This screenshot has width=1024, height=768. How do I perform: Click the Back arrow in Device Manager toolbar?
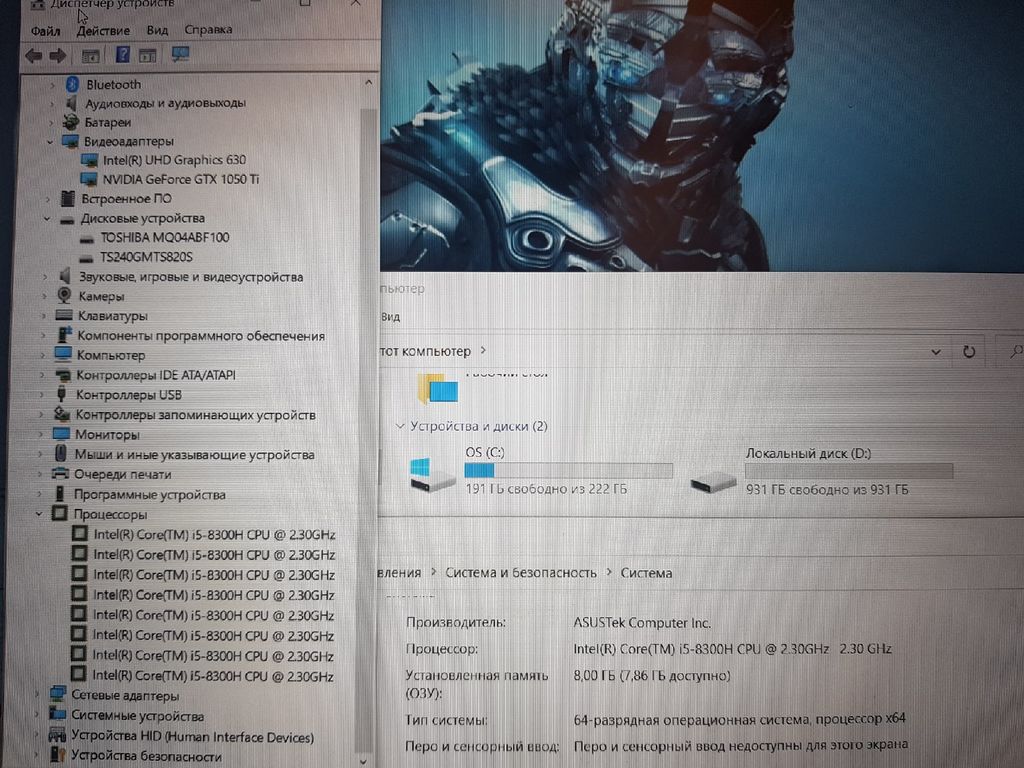33,55
